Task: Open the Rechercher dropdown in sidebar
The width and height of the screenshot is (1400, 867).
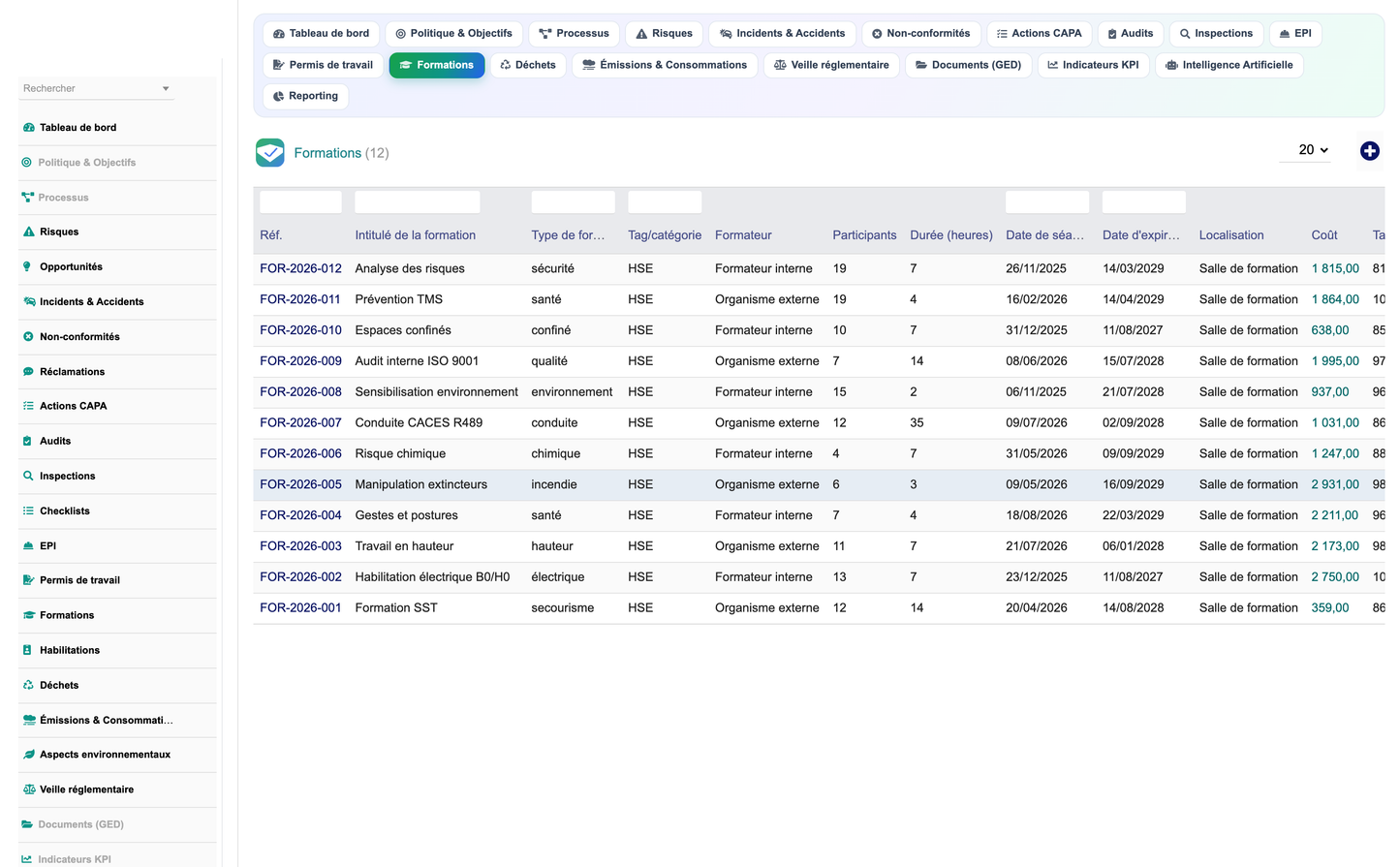Action: [x=96, y=88]
